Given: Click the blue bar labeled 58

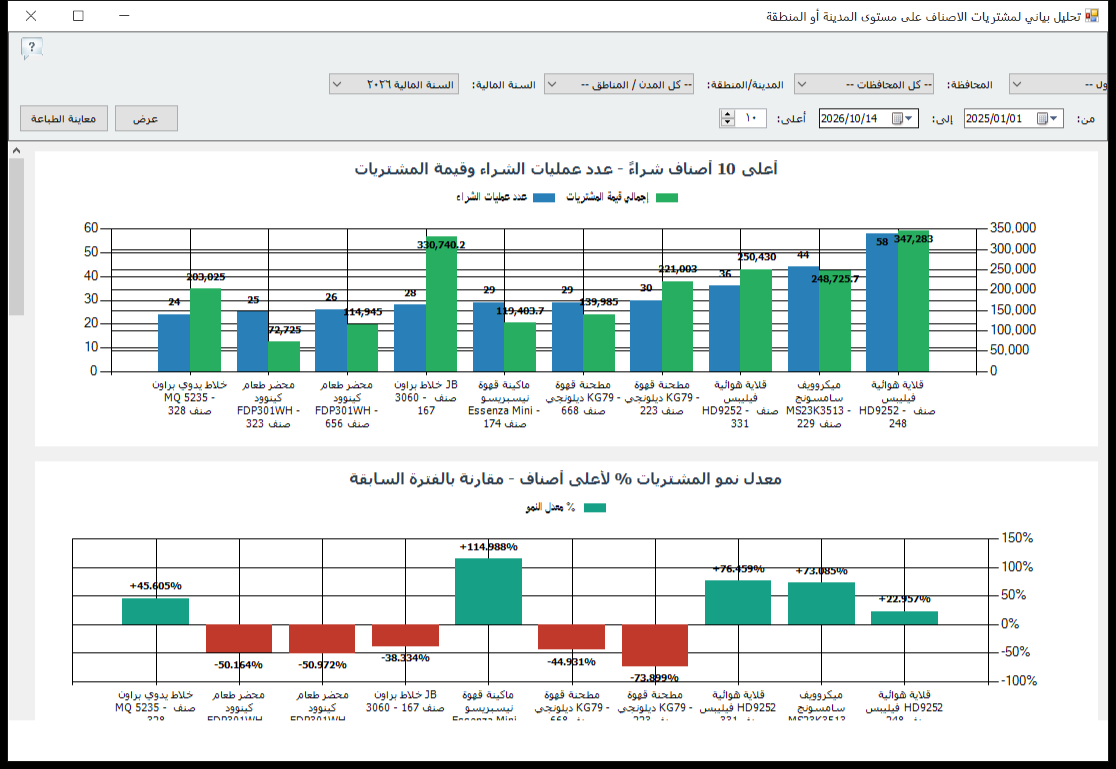Looking at the screenshot, I should click(881, 303).
